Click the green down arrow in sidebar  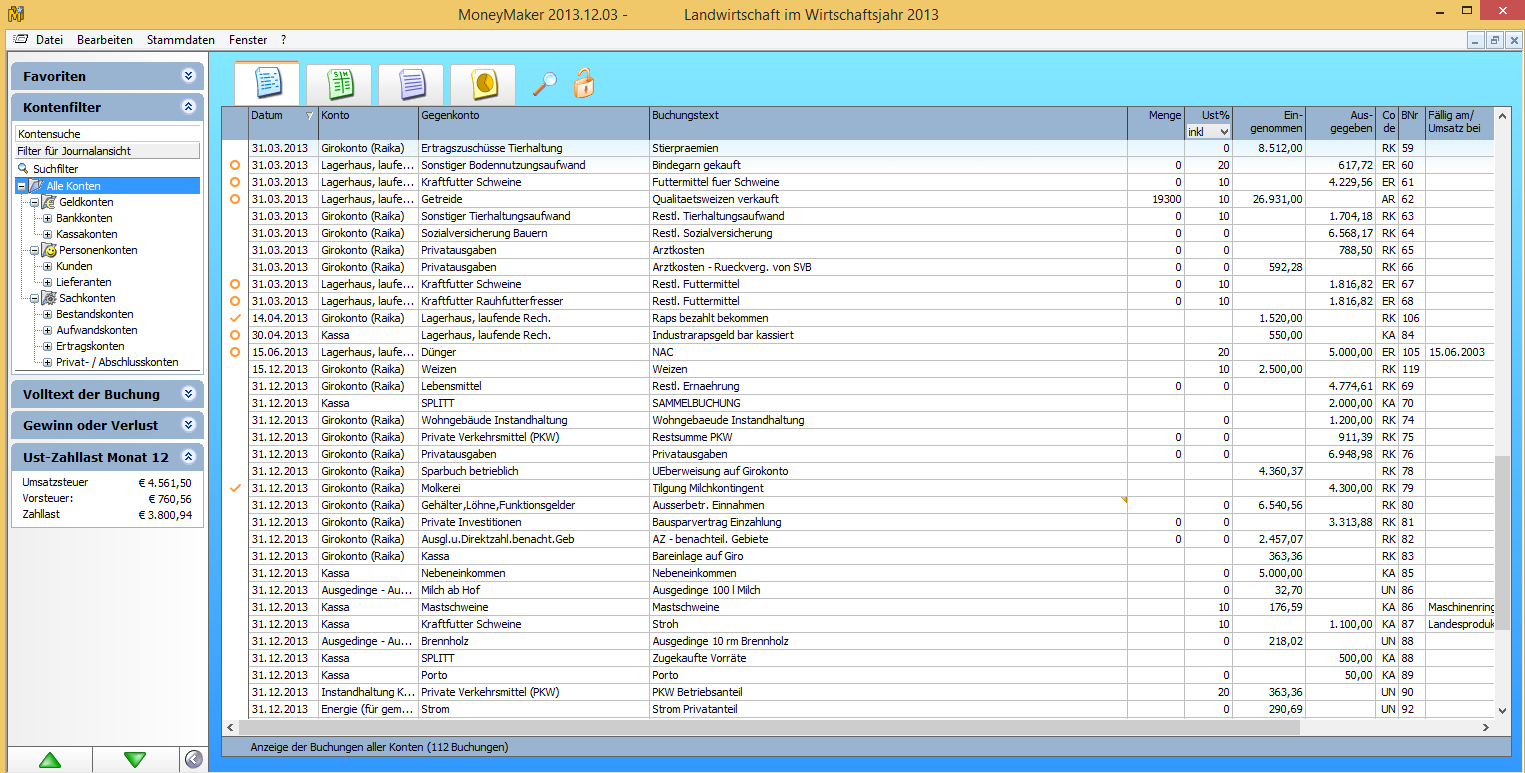tap(135, 760)
